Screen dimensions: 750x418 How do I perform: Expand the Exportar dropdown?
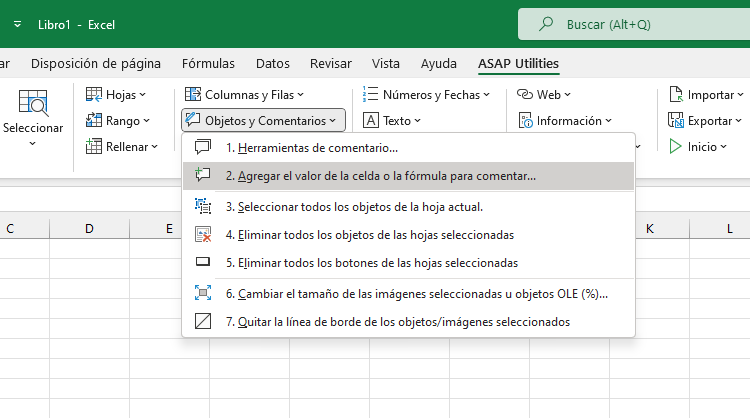(x=739, y=121)
